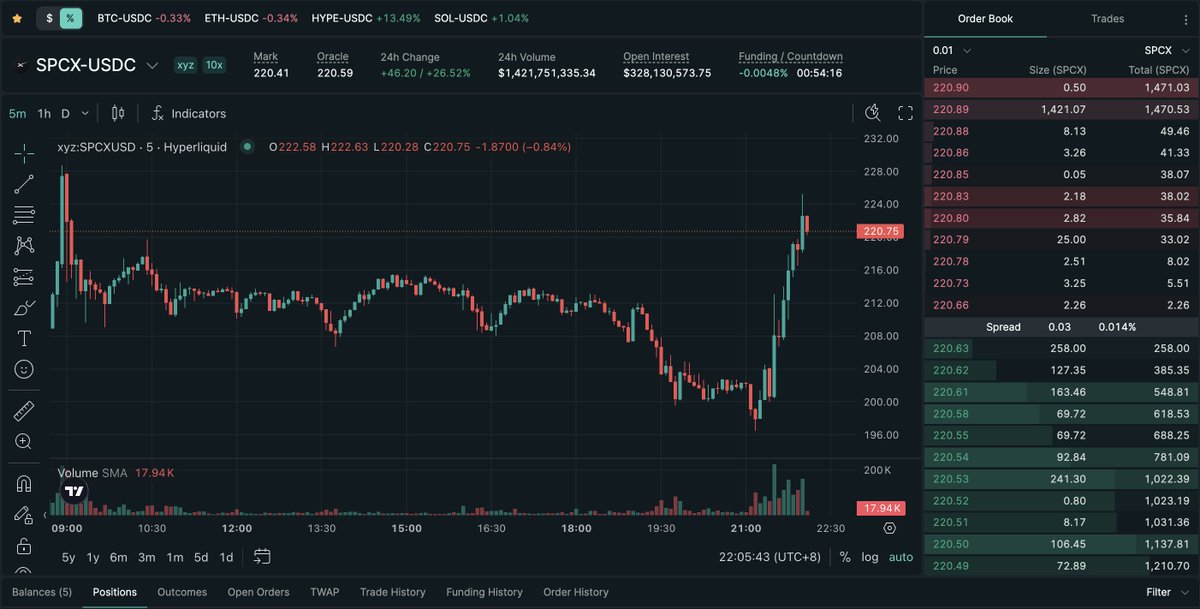The height and width of the screenshot is (609, 1200).
Task: Open the Trade History tab
Action: pos(393,592)
